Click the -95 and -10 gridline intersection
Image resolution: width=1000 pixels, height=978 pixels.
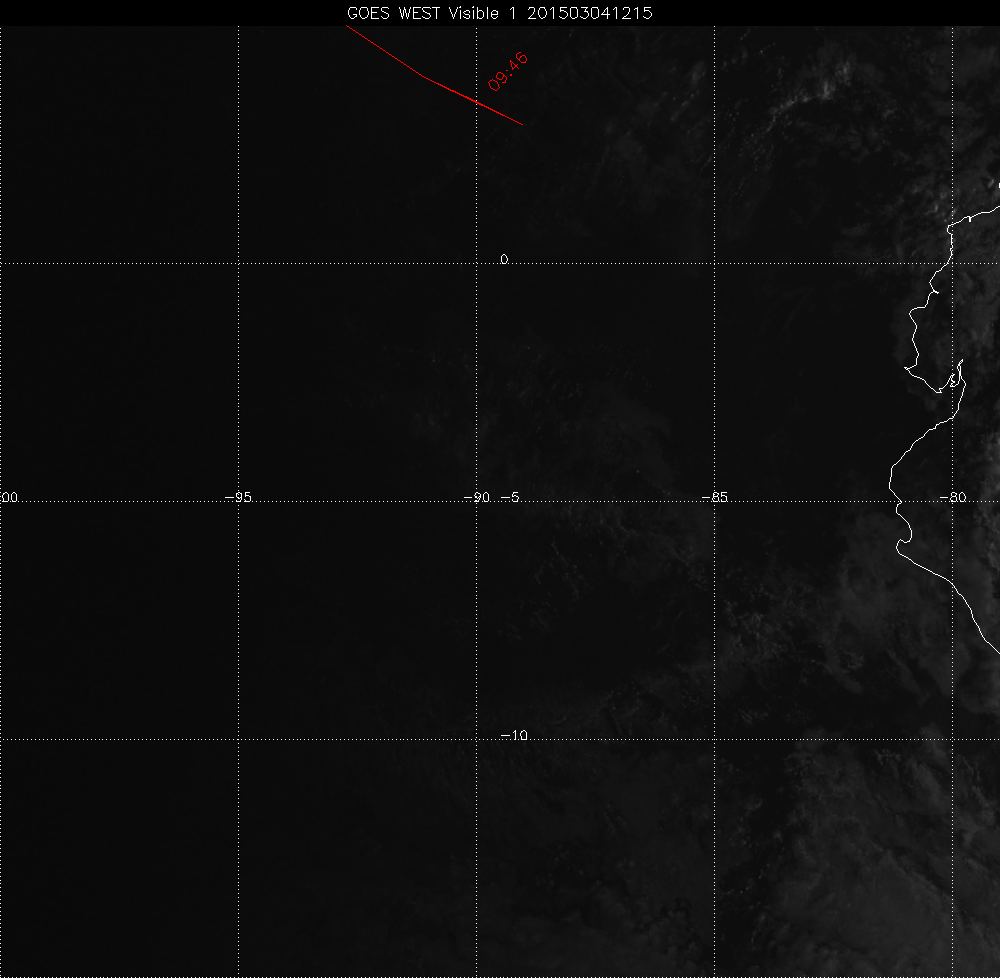pyautogui.click(x=238, y=739)
